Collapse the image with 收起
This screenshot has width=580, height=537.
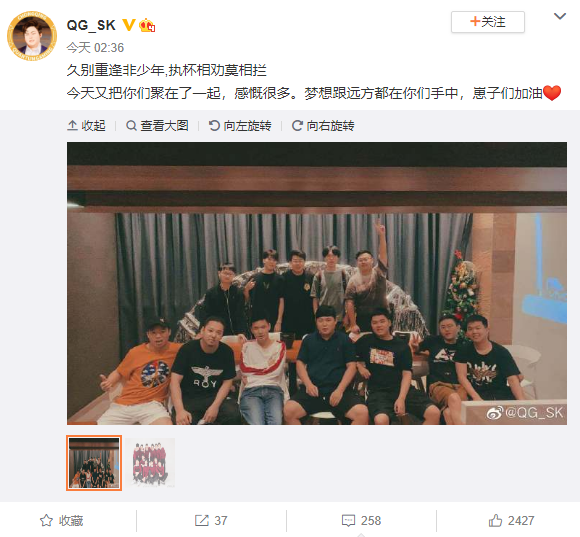[x=86, y=126]
